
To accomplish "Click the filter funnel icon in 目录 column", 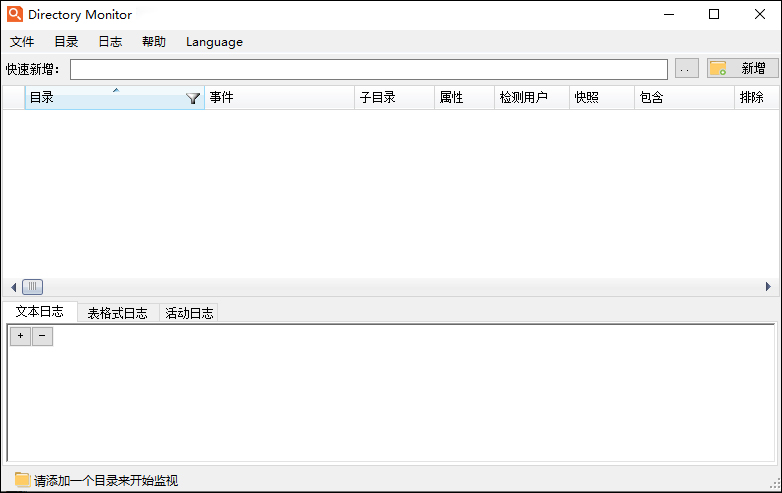I will pyautogui.click(x=193, y=98).
